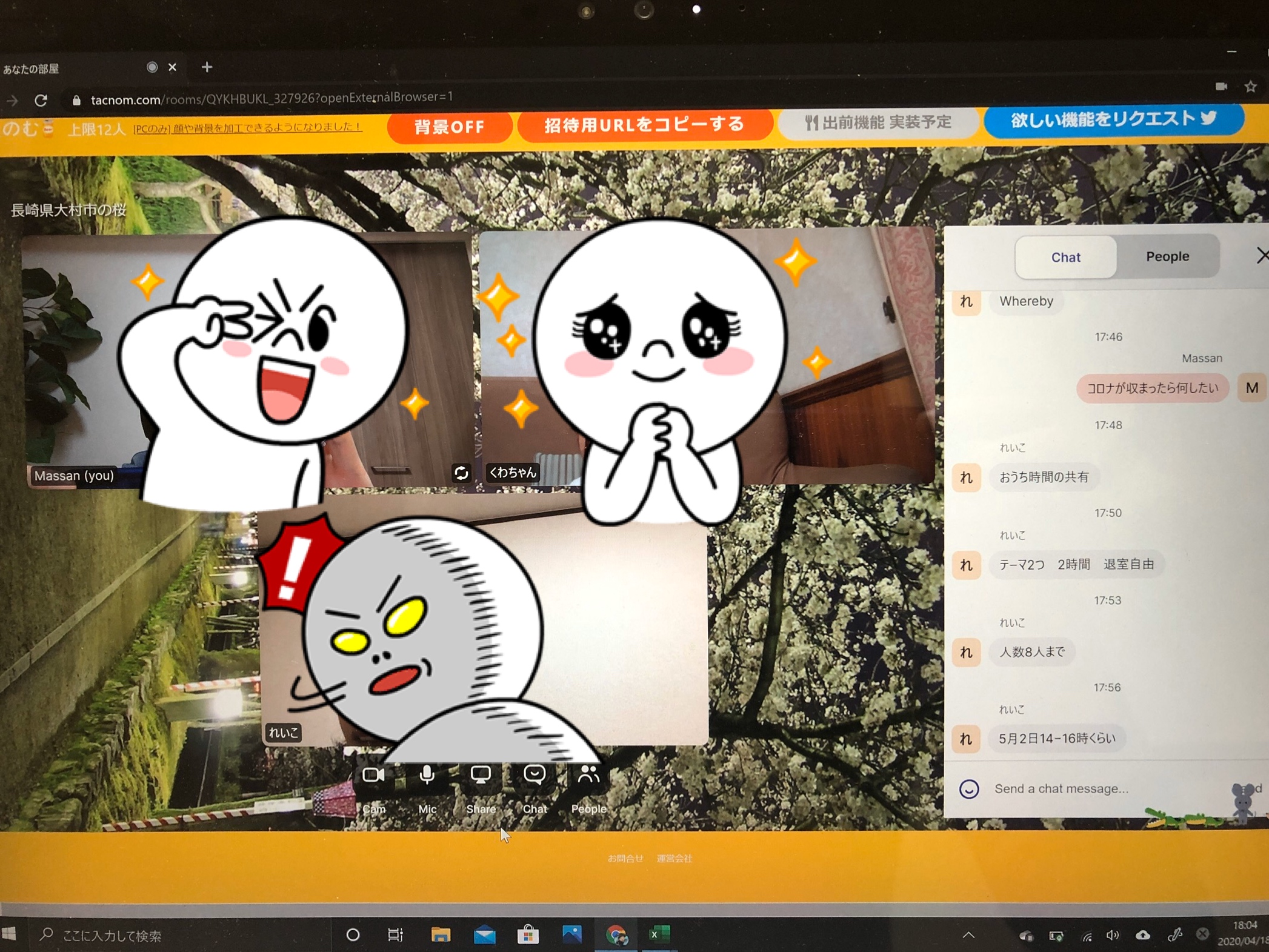1269x952 pixels.
Task: Go forward with the browser arrow
Action: (x=12, y=101)
